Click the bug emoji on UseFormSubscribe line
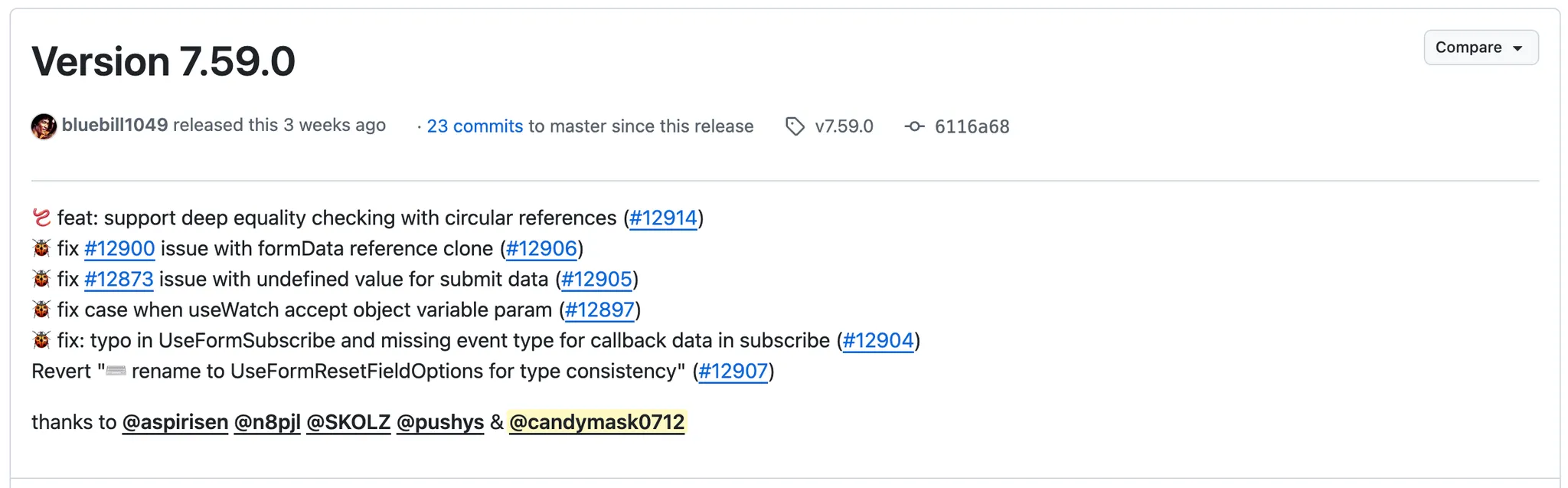 41,340
